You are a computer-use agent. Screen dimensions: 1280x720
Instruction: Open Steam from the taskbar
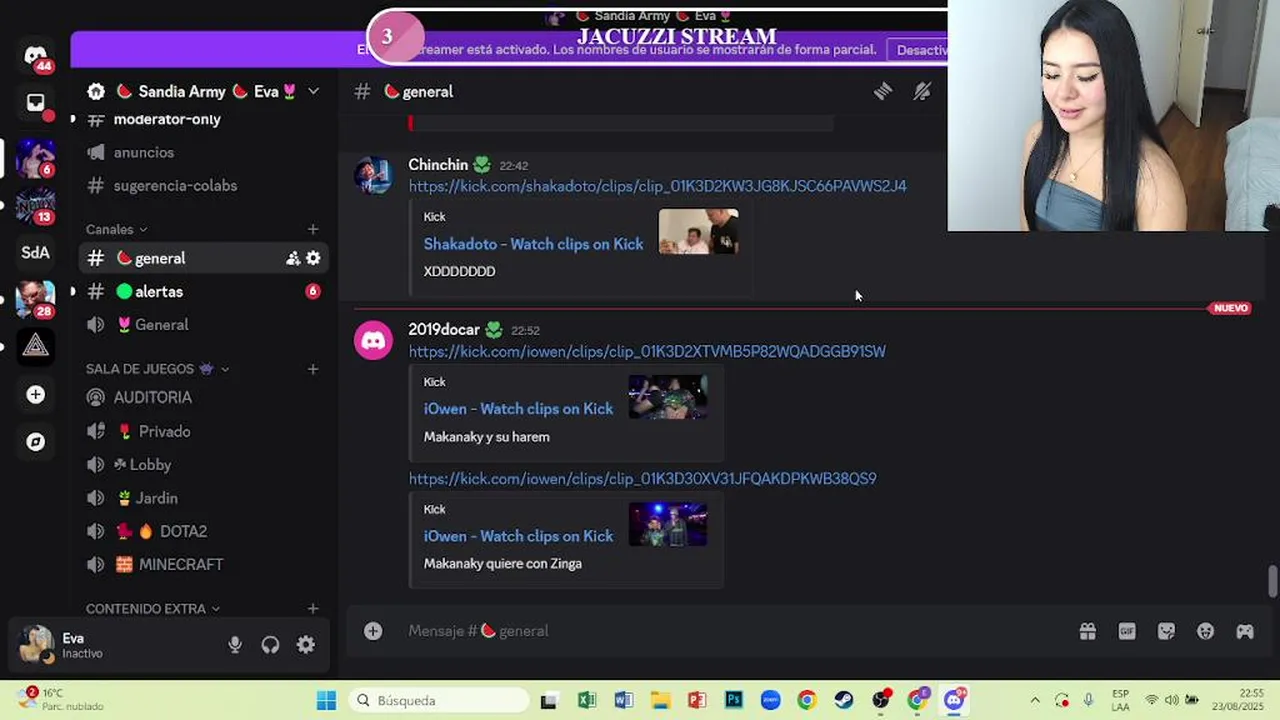coord(844,700)
